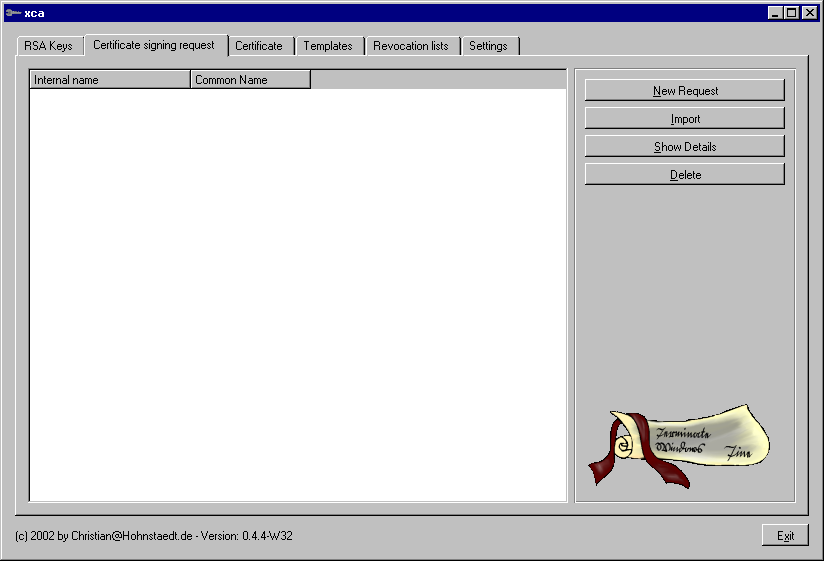Image resolution: width=824 pixels, height=561 pixels.
Task: Maximize the xca window
Action: (792, 13)
